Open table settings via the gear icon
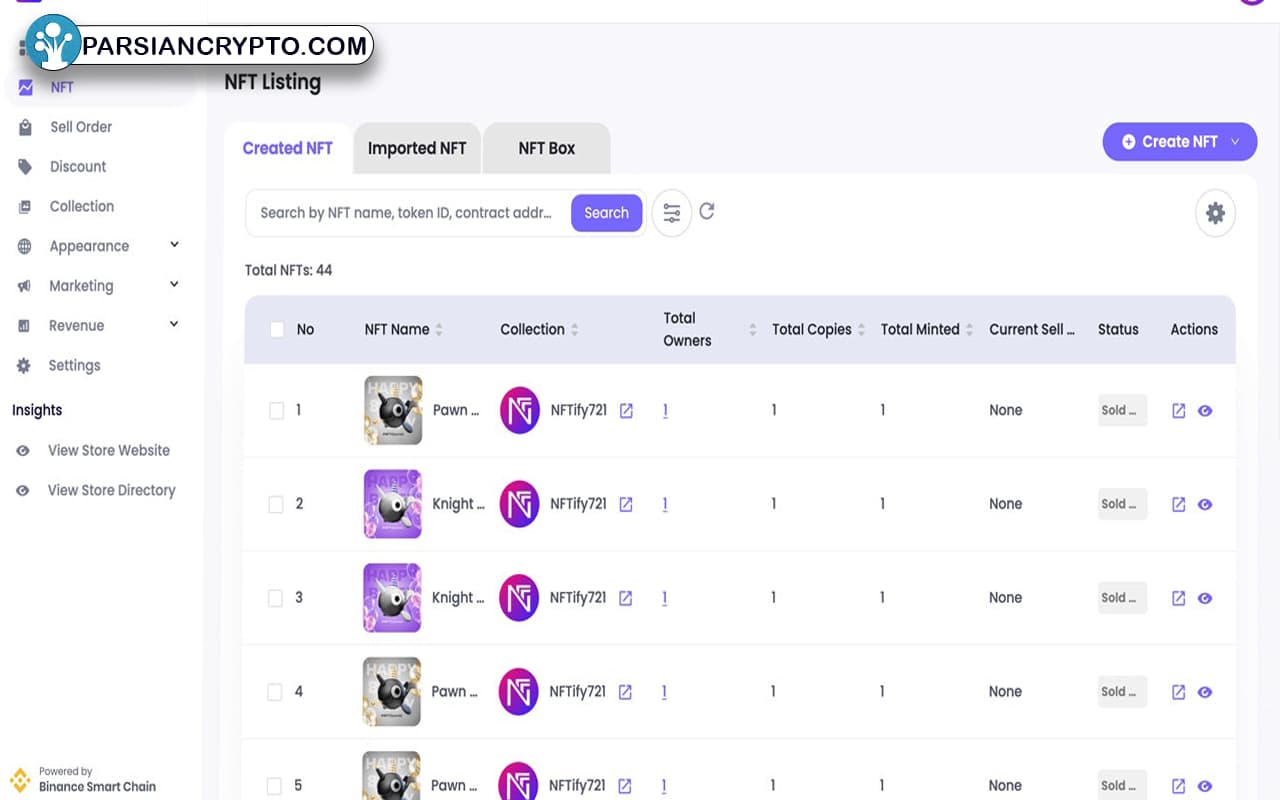 (x=1215, y=213)
